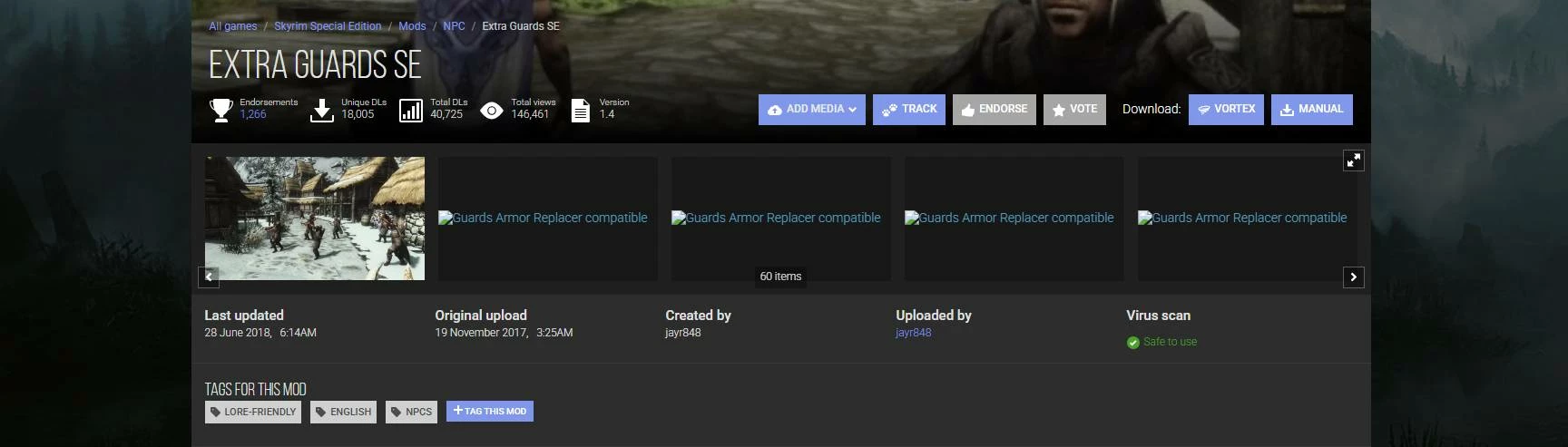The image size is (1568, 447).
Task: Open the Mods breadcrumb link
Action: pos(412,26)
